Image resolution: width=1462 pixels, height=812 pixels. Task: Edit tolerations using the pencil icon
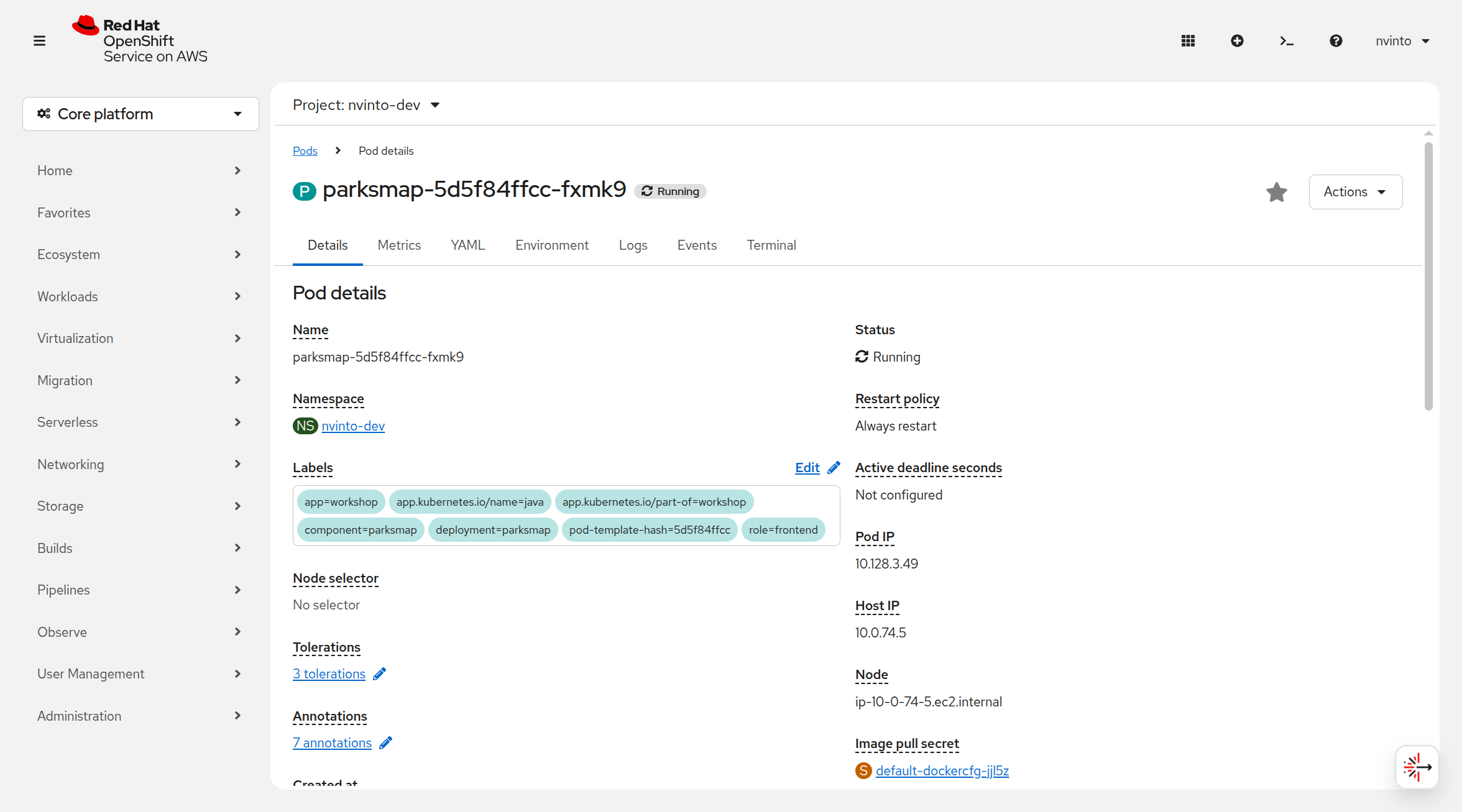tap(380, 673)
